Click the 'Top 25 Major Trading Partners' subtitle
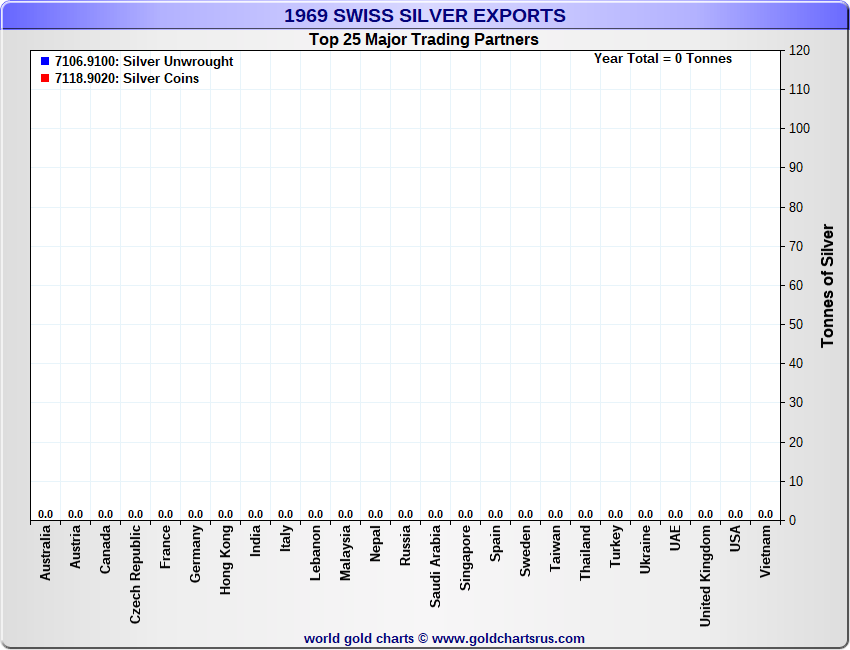The height and width of the screenshot is (650, 850). pyautogui.click(x=424, y=40)
